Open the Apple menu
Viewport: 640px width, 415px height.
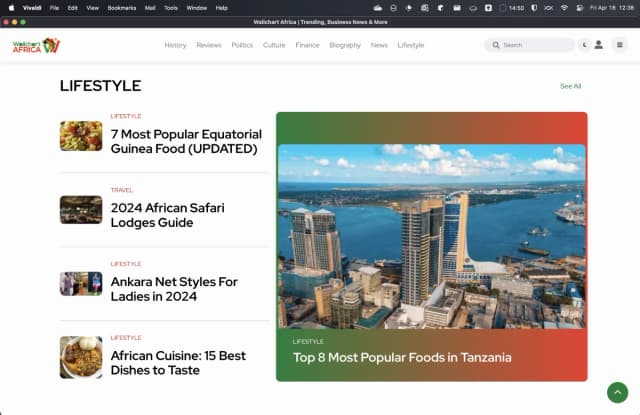[11, 7]
